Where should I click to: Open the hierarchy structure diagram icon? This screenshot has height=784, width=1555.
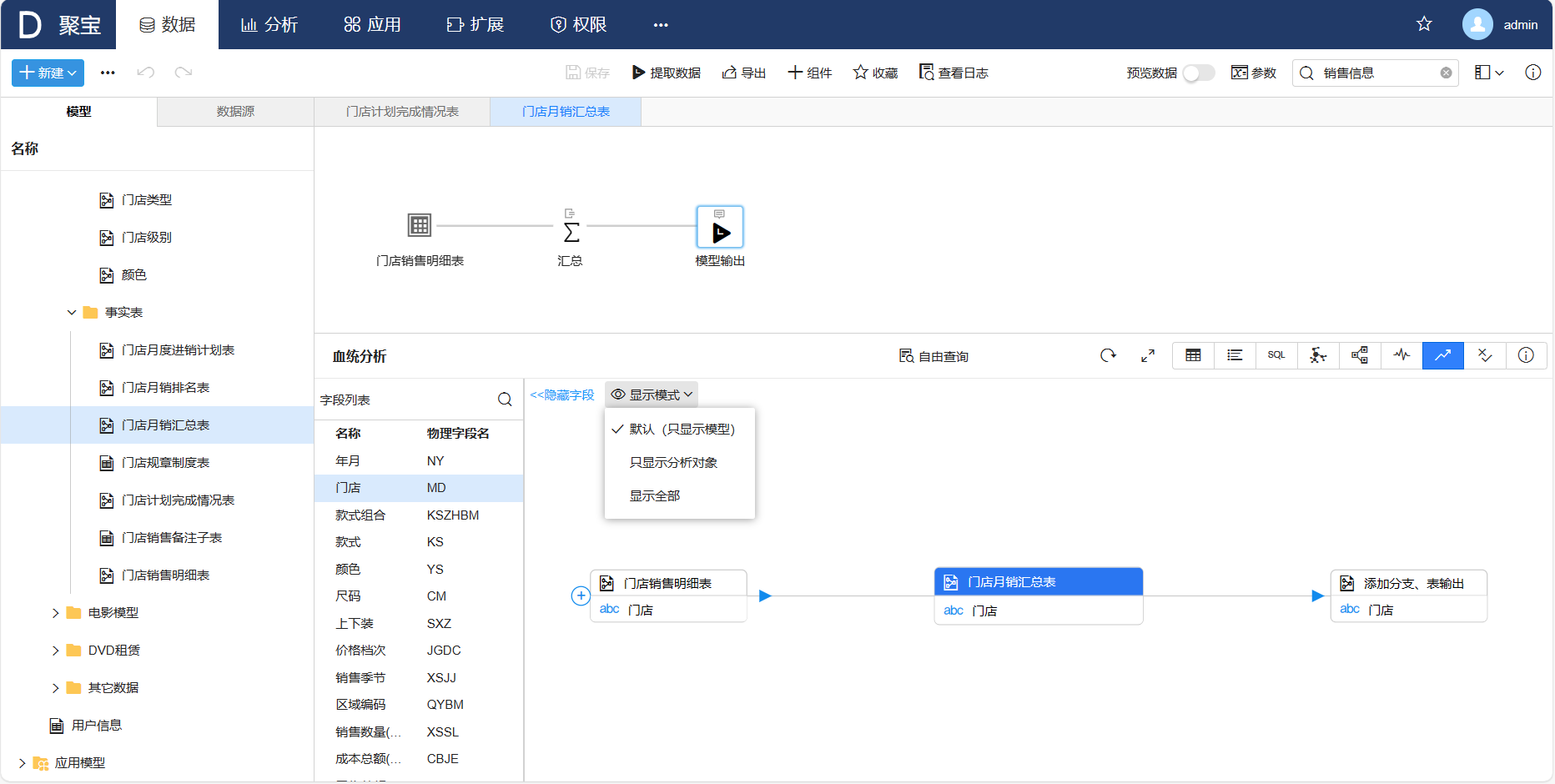[x=1360, y=355]
